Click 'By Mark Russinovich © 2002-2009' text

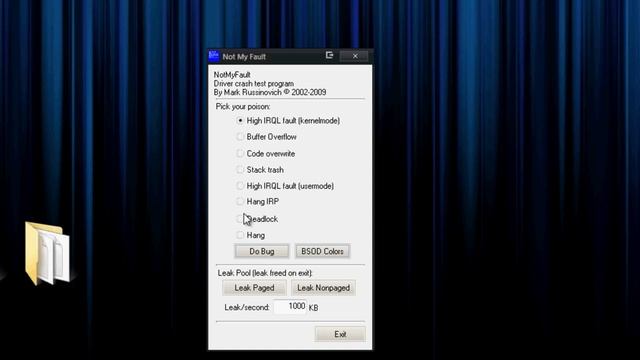(x=270, y=92)
